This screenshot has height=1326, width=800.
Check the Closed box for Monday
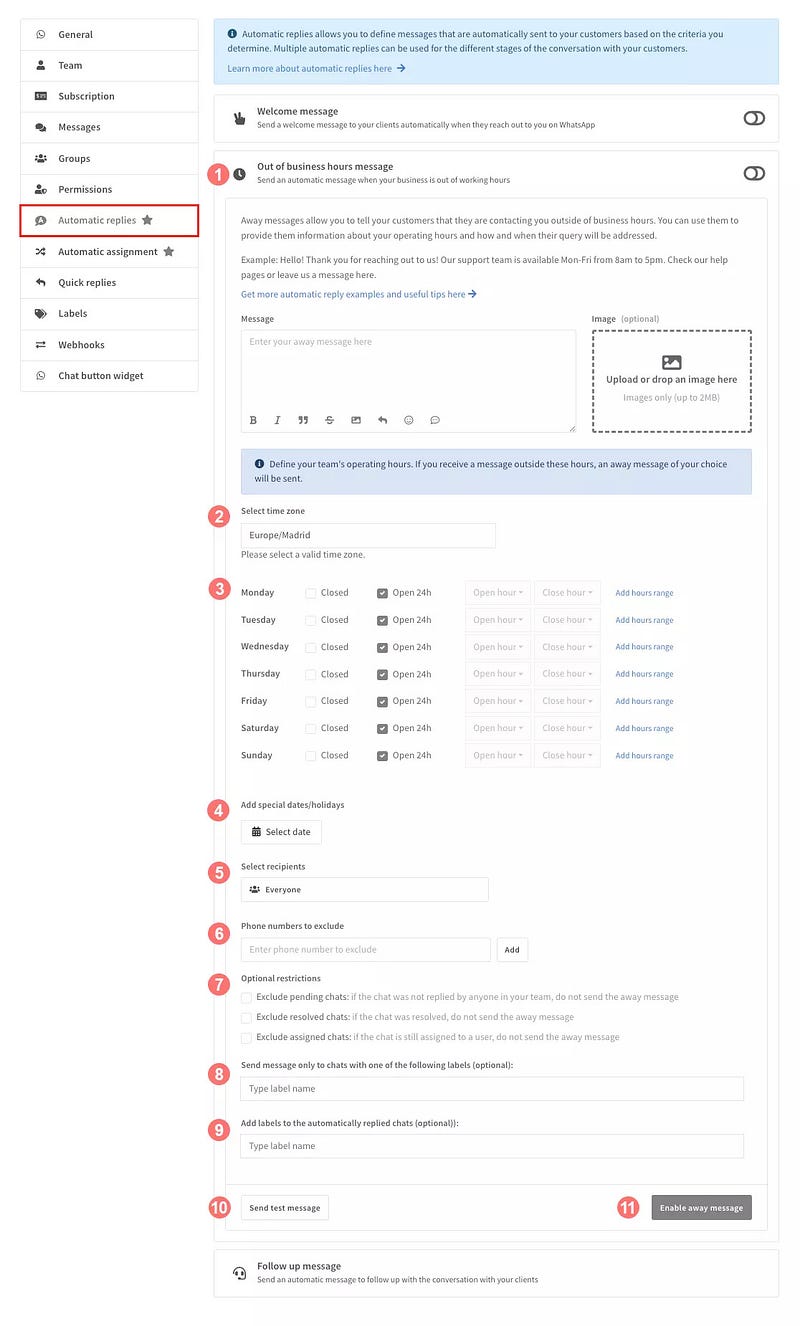coord(311,593)
